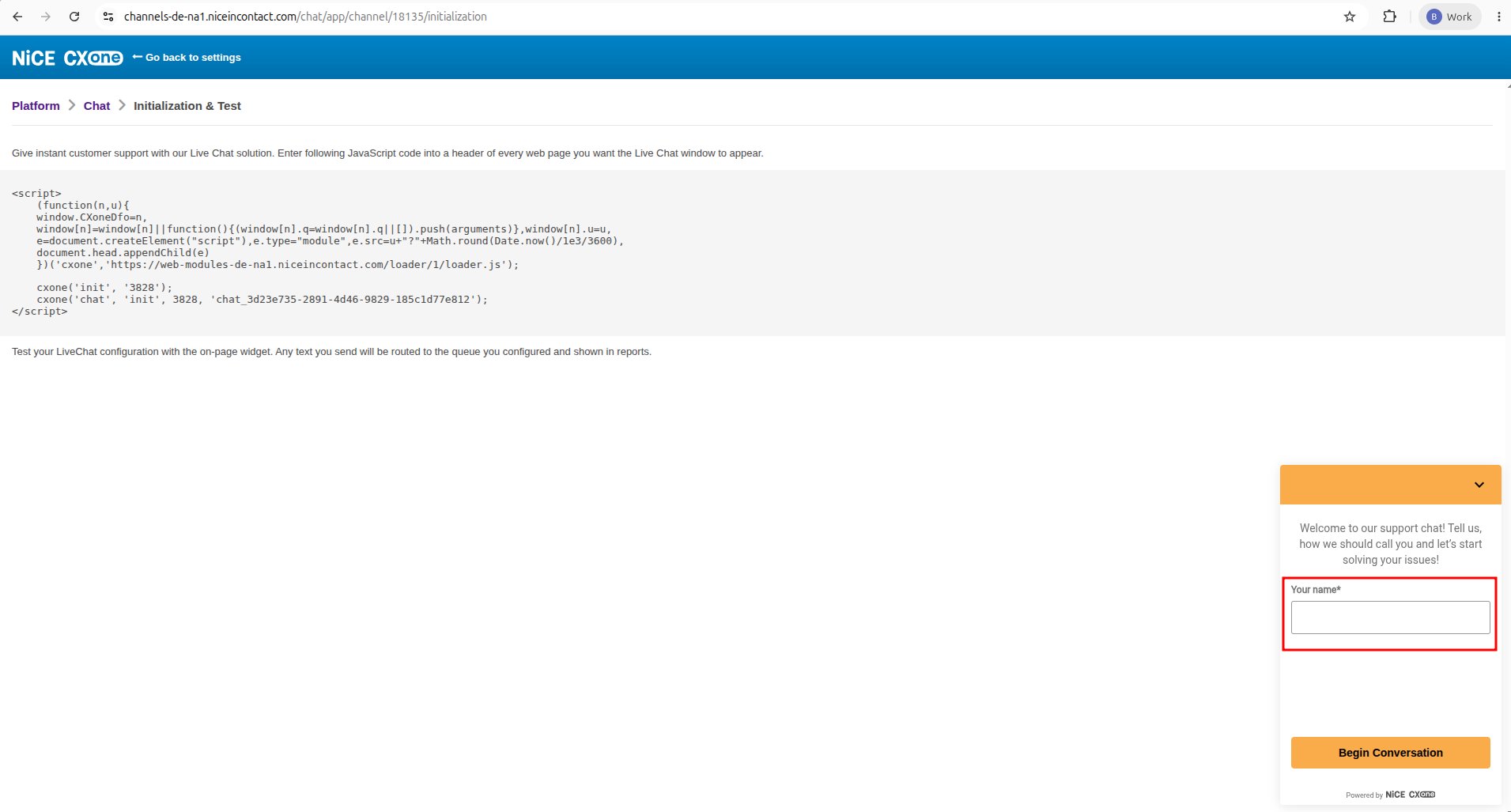Focus the Your name input field
This screenshot has height=812, width=1511.
pyautogui.click(x=1390, y=617)
